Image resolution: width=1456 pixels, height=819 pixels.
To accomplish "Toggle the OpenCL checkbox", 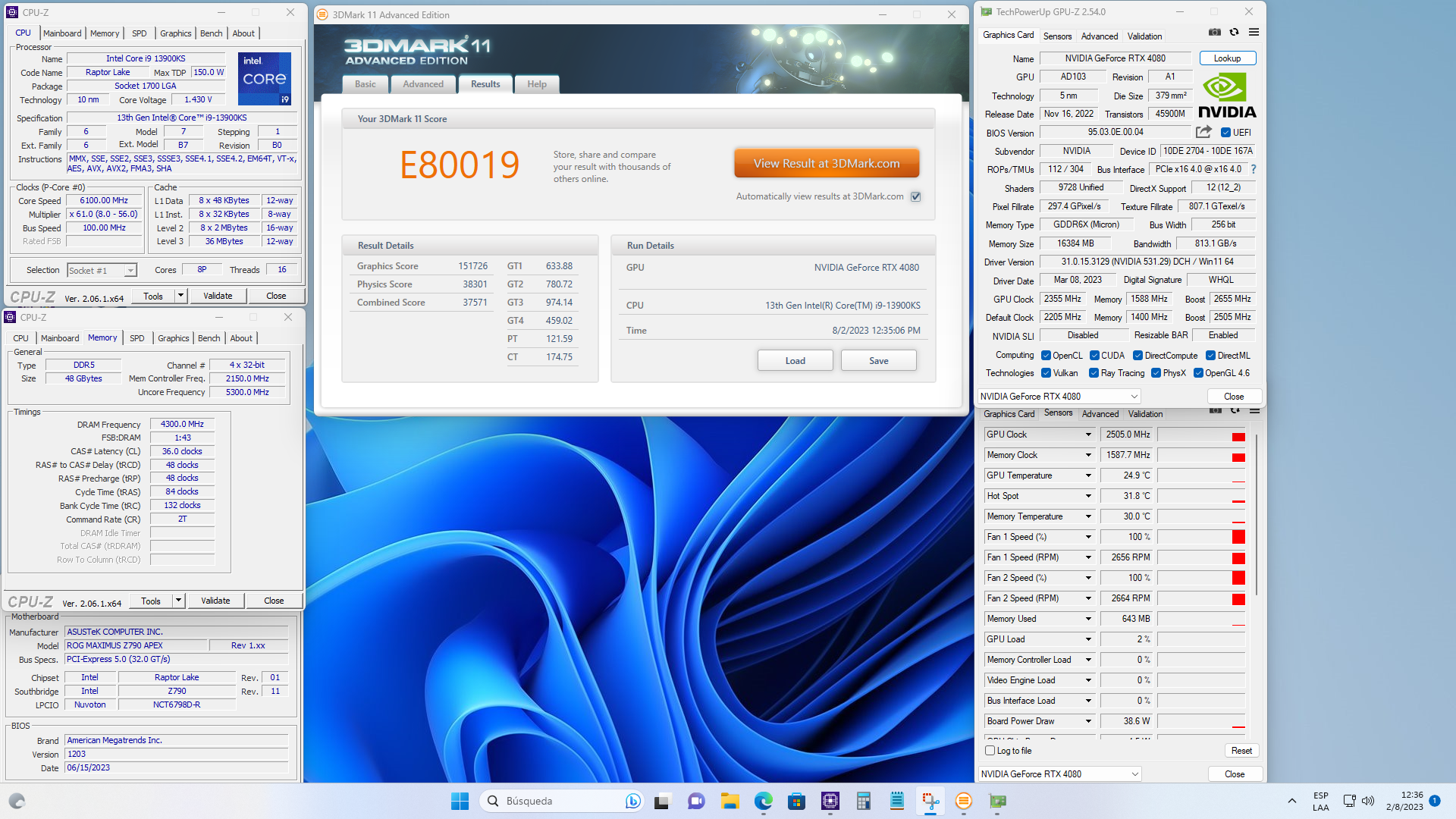I will [x=1046, y=356].
